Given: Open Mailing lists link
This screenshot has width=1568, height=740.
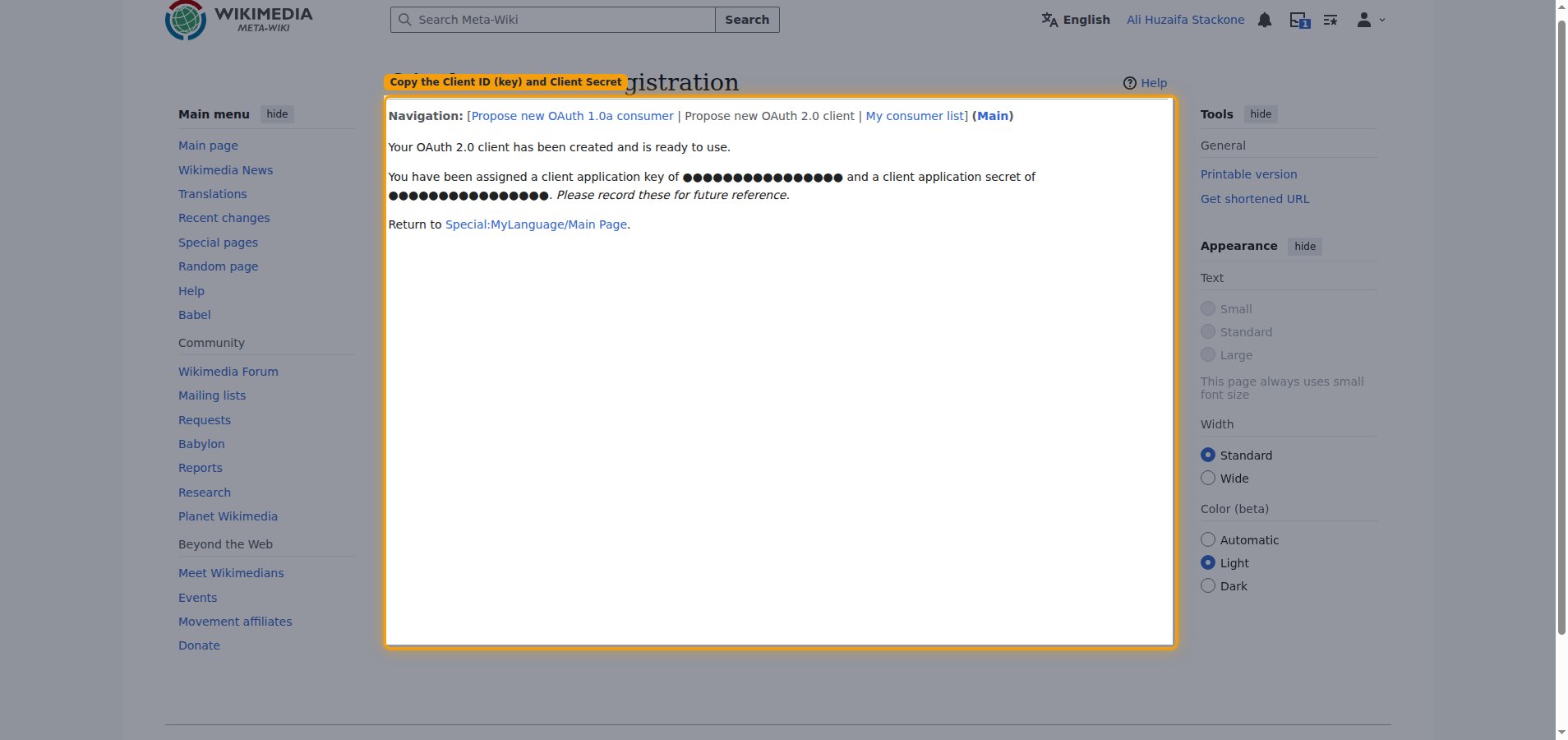Looking at the screenshot, I should [212, 395].
